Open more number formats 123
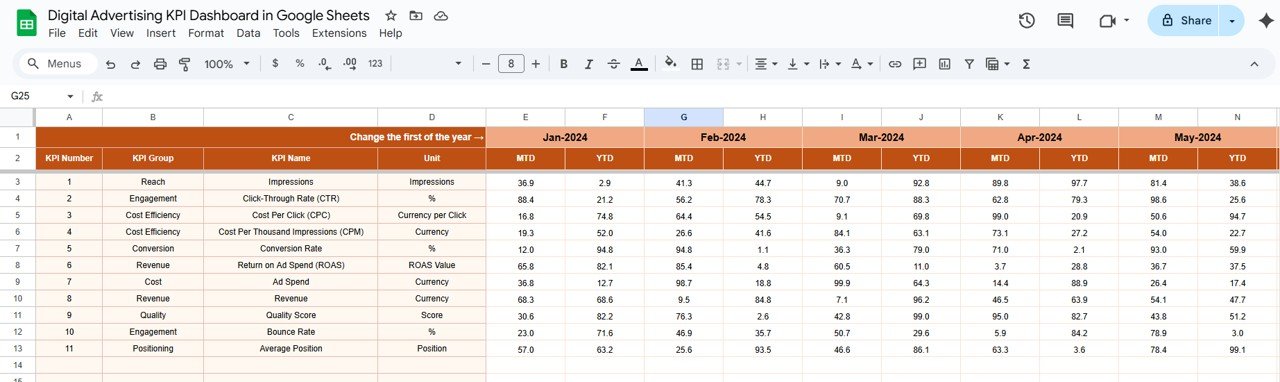The width and height of the screenshot is (1280, 382). [375, 64]
